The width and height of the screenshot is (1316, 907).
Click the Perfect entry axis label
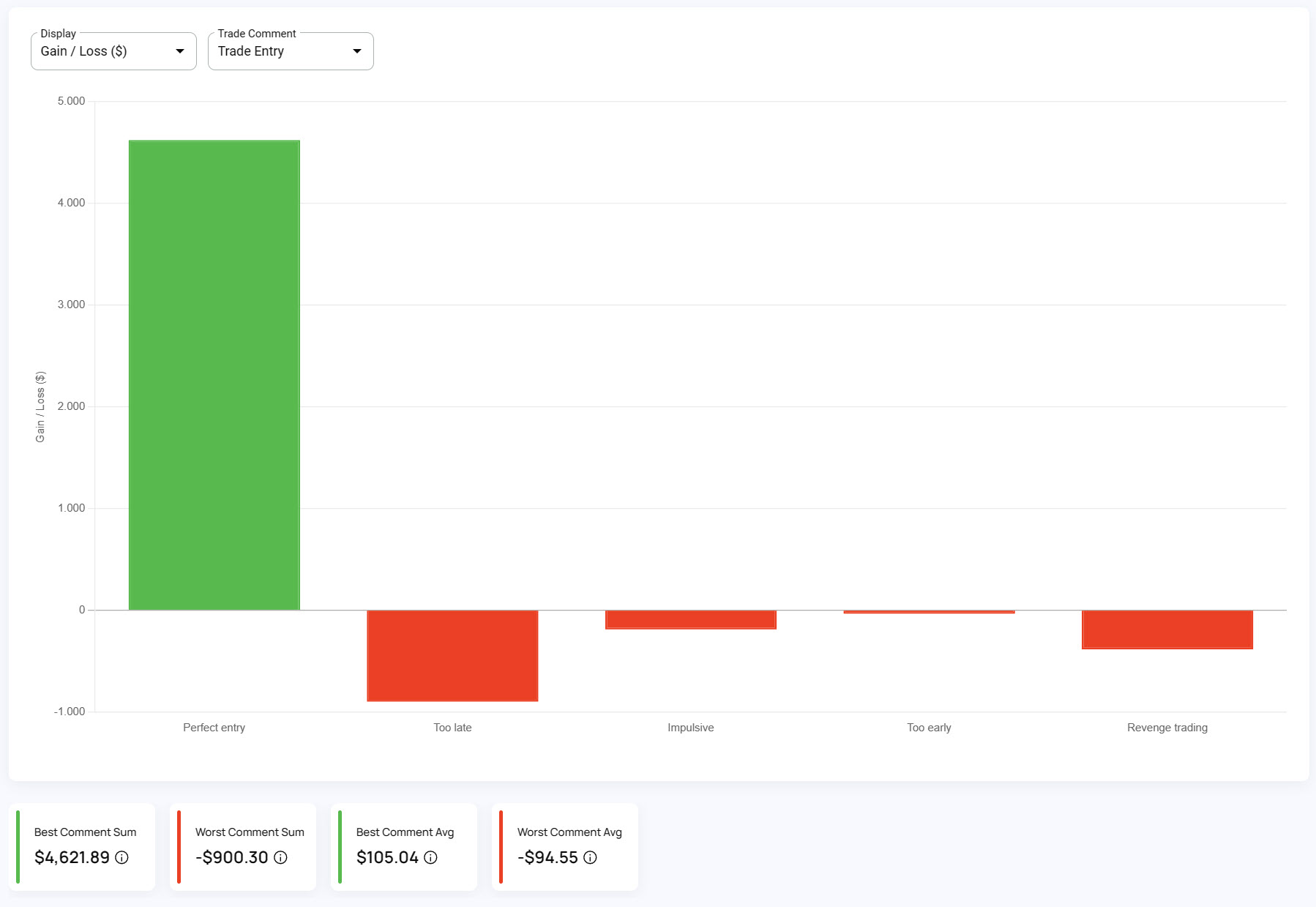[214, 728]
